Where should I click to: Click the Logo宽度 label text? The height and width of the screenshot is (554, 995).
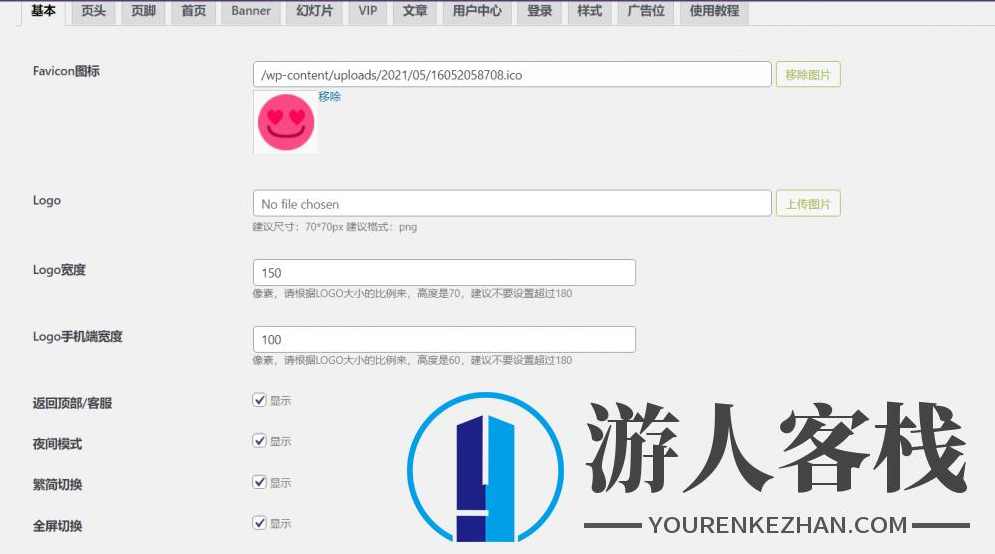pos(59,270)
